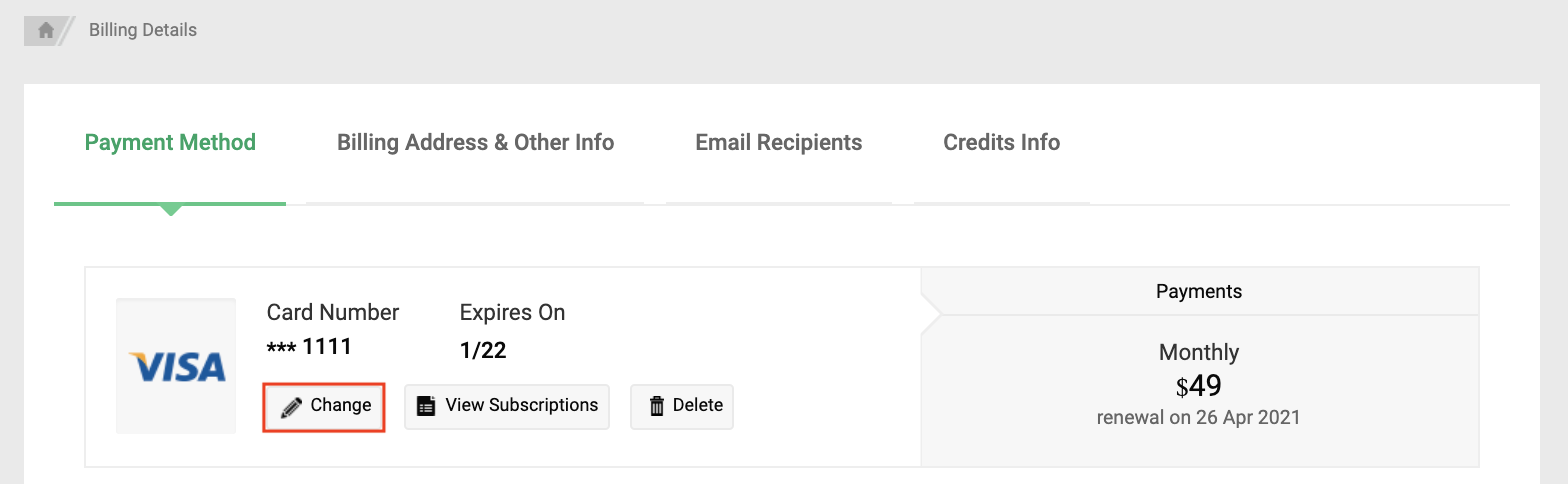Click the VISA card logo

tap(176, 367)
